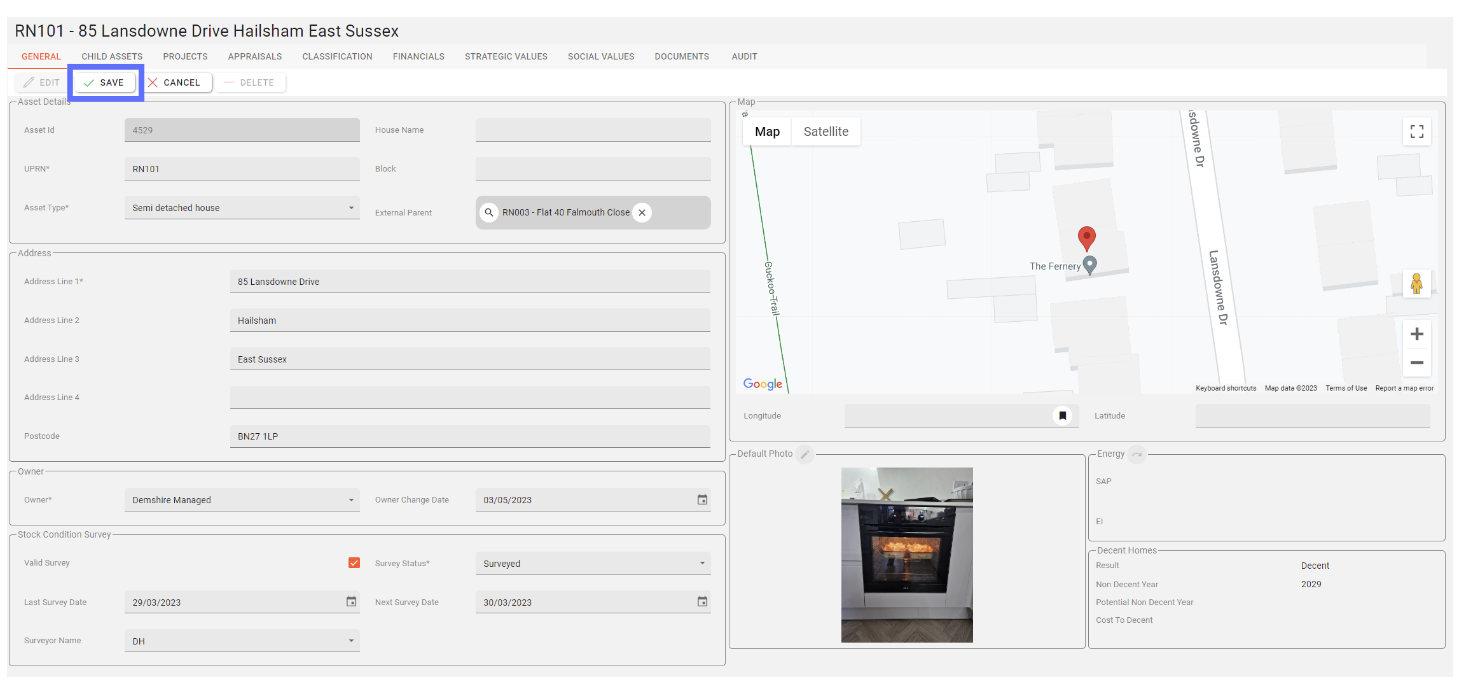The width and height of the screenshot is (1462, 685).
Task: Toggle fullscreen view of the map
Action: pyautogui.click(x=1416, y=131)
